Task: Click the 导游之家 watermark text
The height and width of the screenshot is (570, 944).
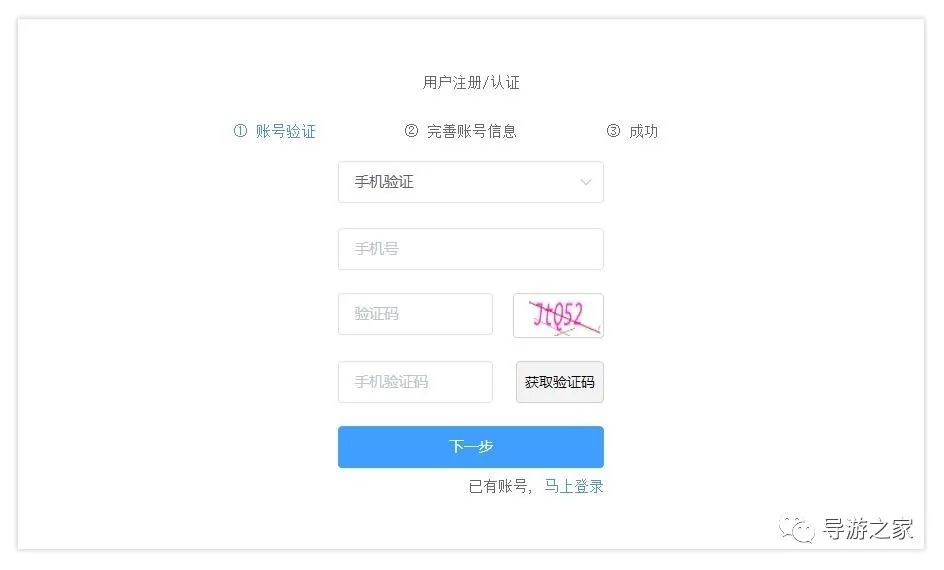Action: click(x=868, y=529)
